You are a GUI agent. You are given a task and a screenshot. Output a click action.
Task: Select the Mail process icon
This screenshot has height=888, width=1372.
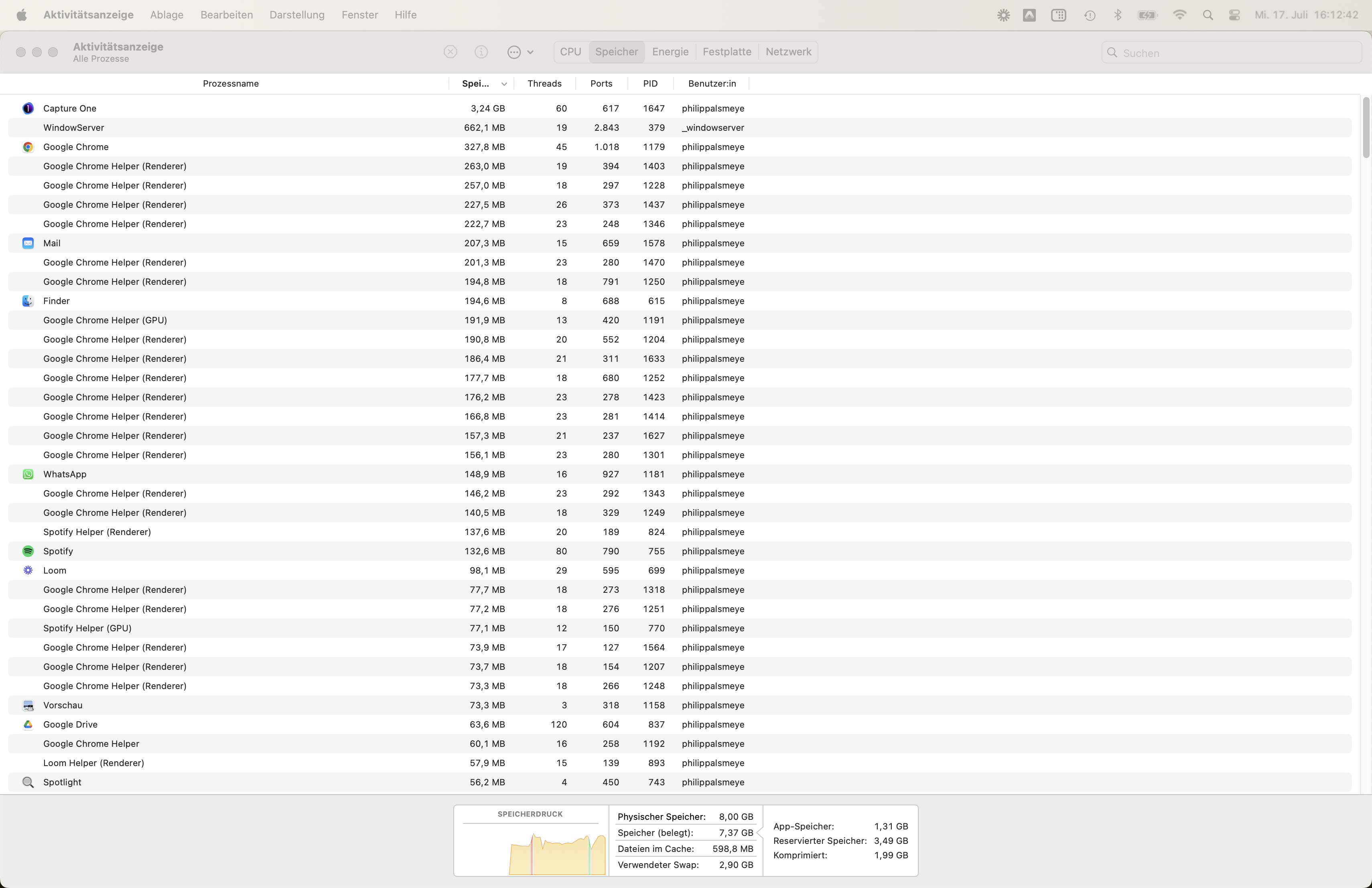(28, 243)
